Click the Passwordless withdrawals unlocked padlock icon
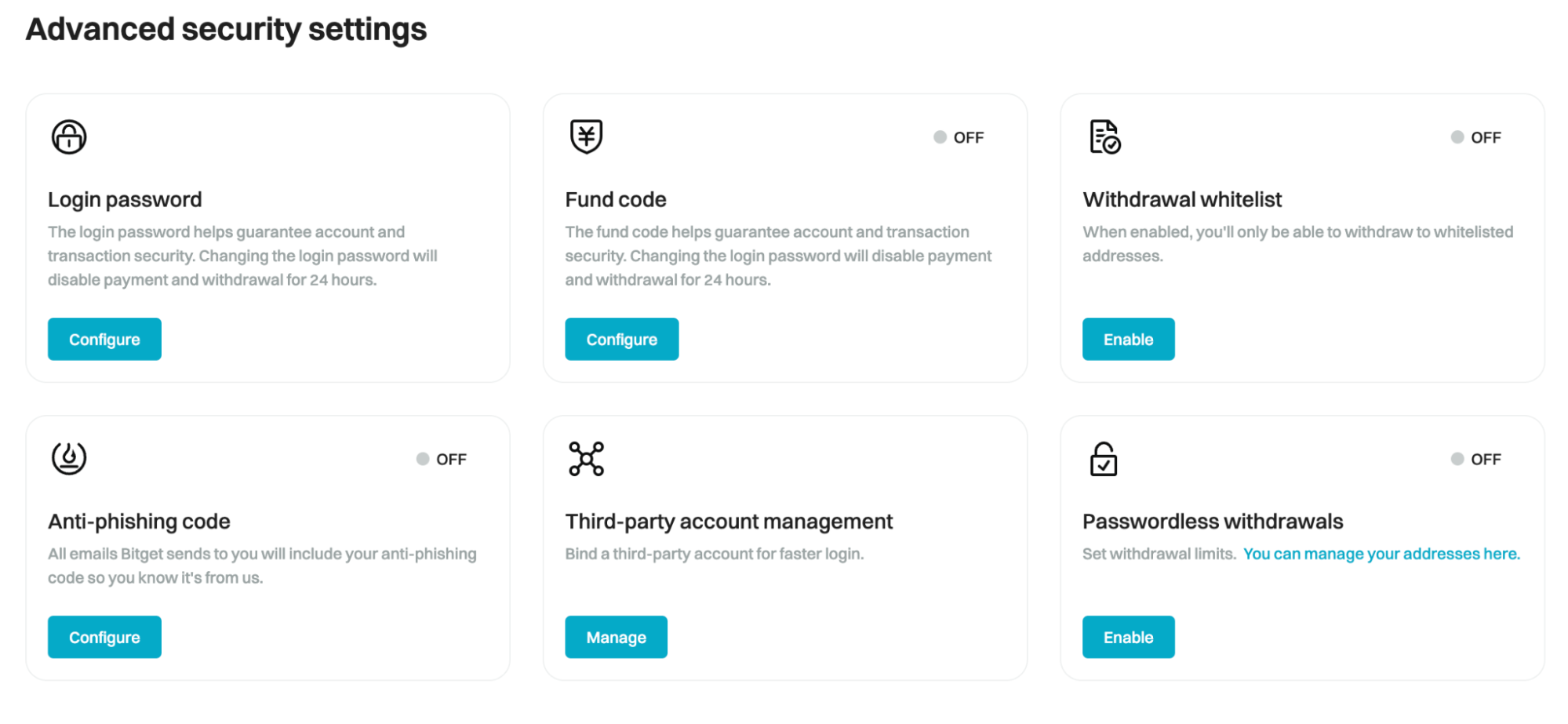 [1104, 459]
